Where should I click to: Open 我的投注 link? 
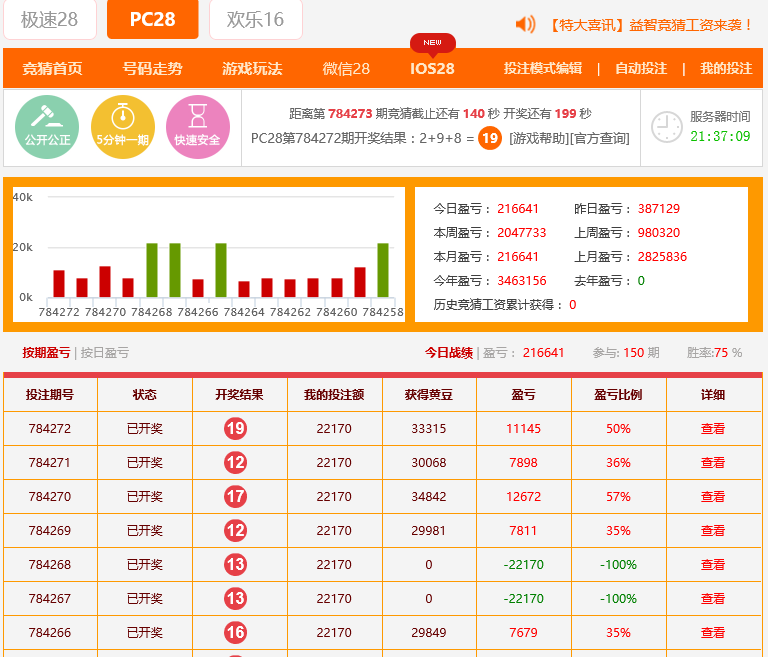click(726, 68)
